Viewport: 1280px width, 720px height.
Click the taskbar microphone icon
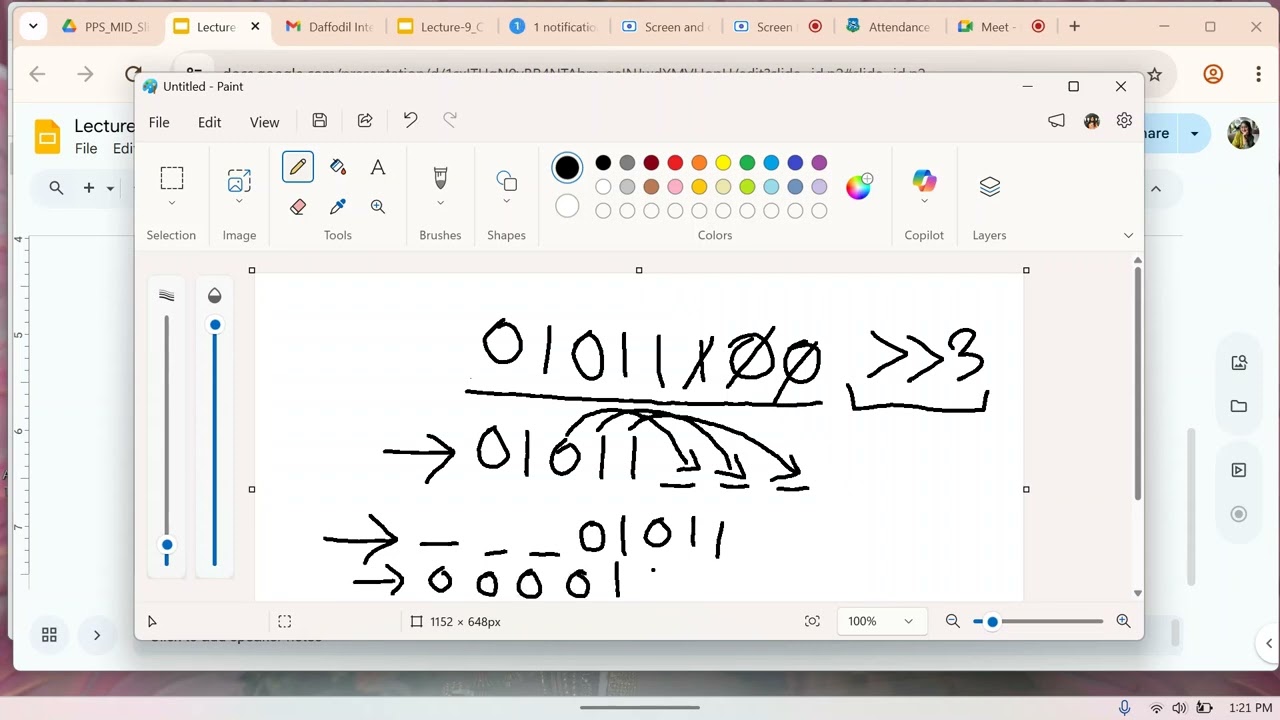tap(1125, 708)
